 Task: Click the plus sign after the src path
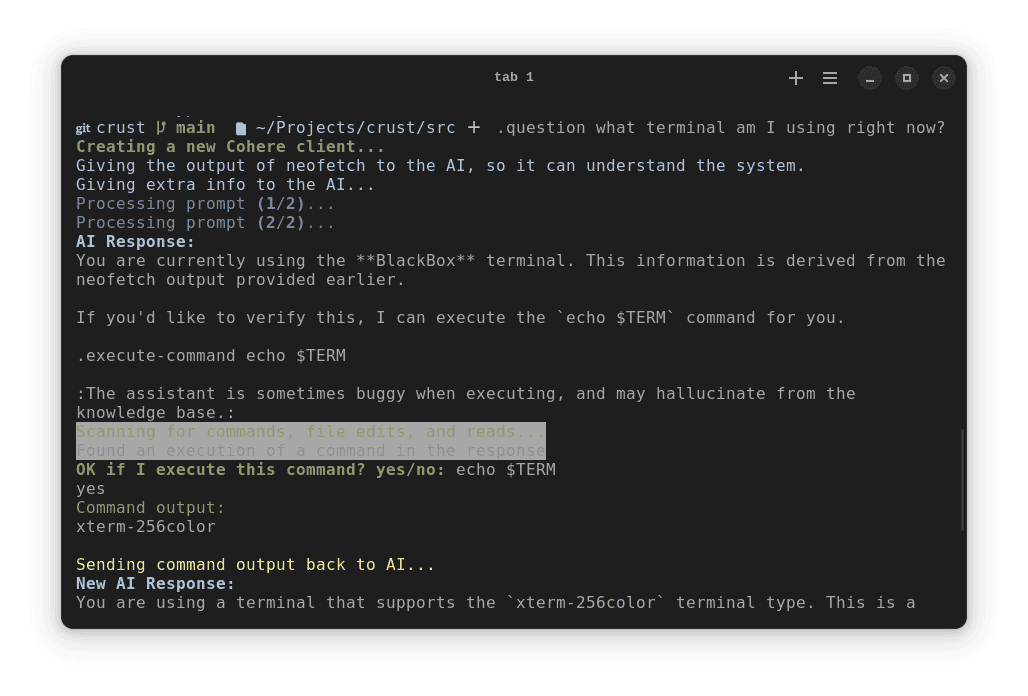(474, 128)
